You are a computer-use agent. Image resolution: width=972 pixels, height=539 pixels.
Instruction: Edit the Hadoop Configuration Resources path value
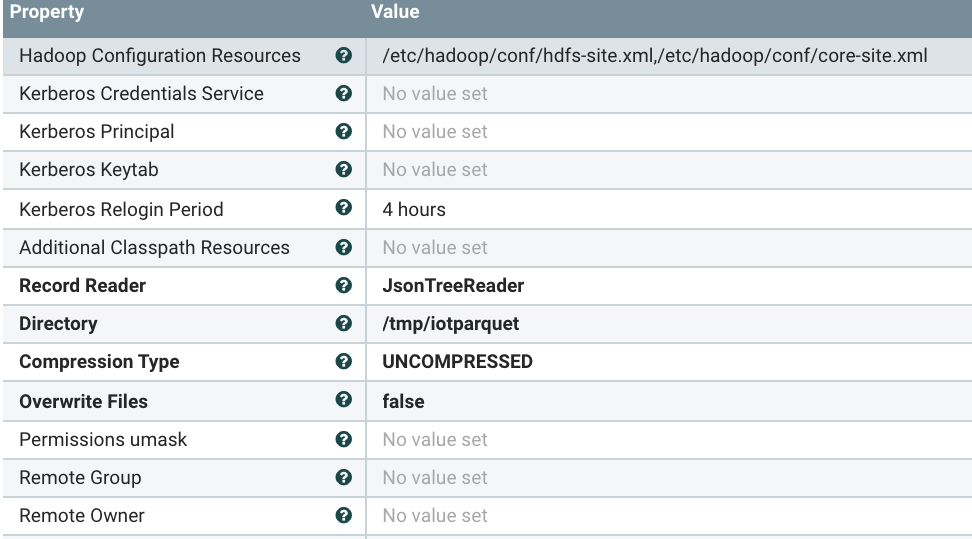coord(655,56)
